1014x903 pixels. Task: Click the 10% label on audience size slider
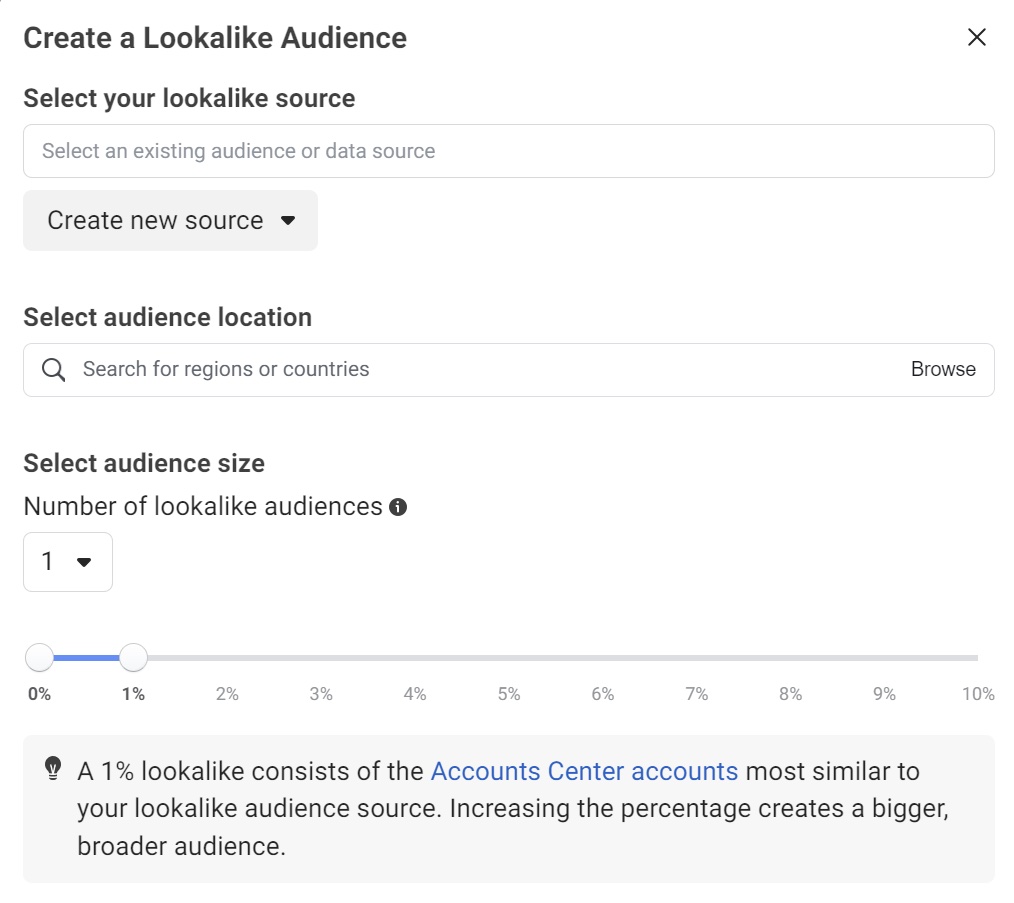pos(978,694)
